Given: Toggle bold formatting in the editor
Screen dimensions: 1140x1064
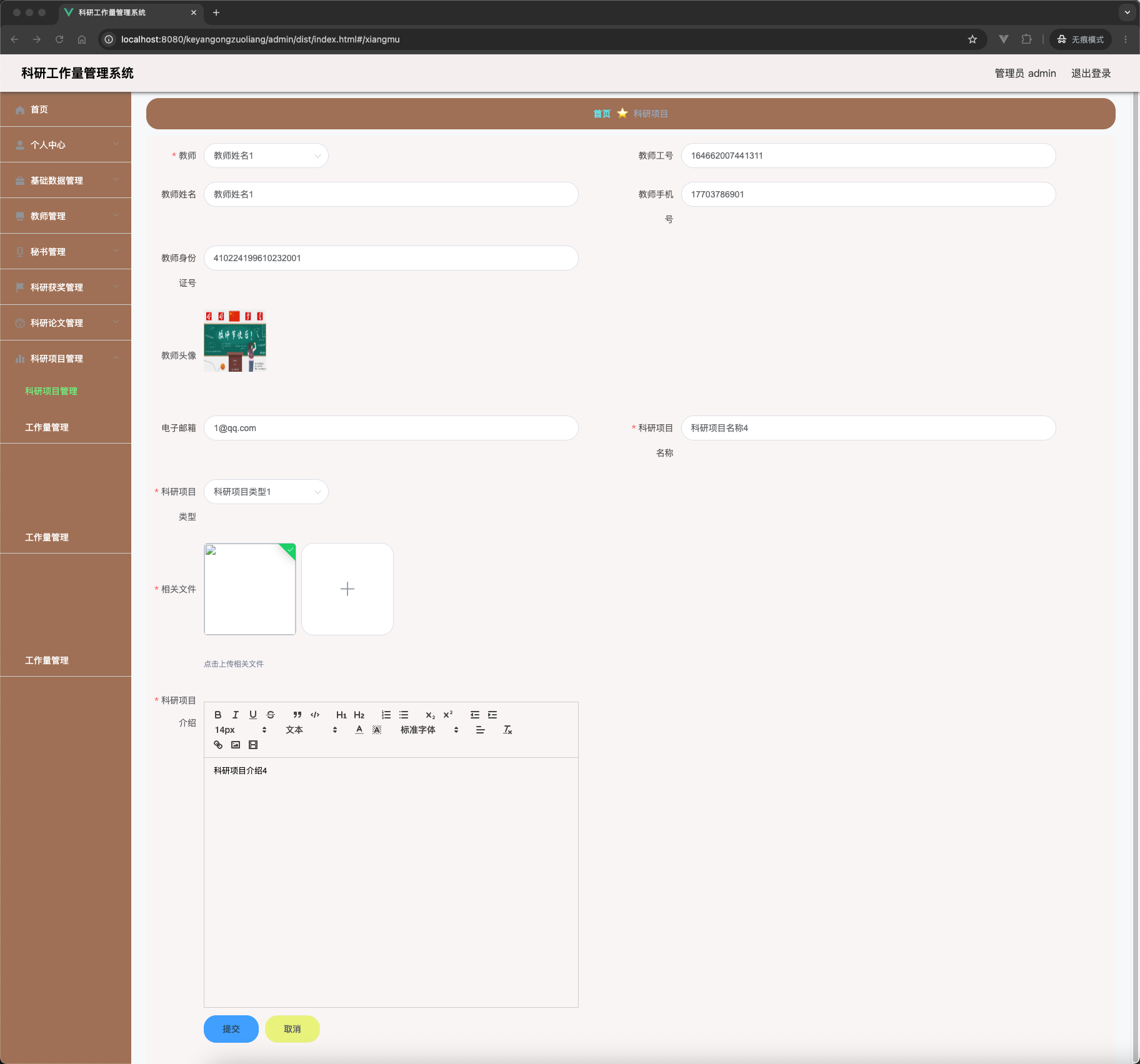Looking at the screenshot, I should [218, 715].
